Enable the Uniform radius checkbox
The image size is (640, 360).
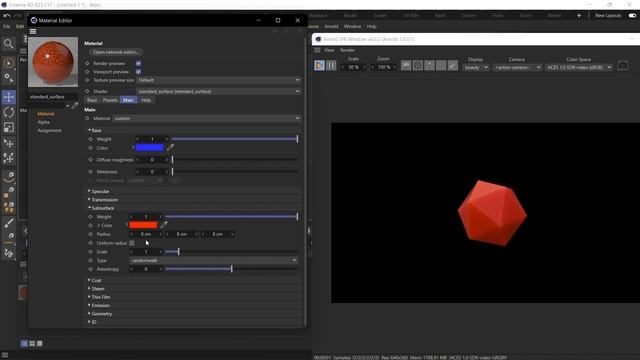[132, 243]
